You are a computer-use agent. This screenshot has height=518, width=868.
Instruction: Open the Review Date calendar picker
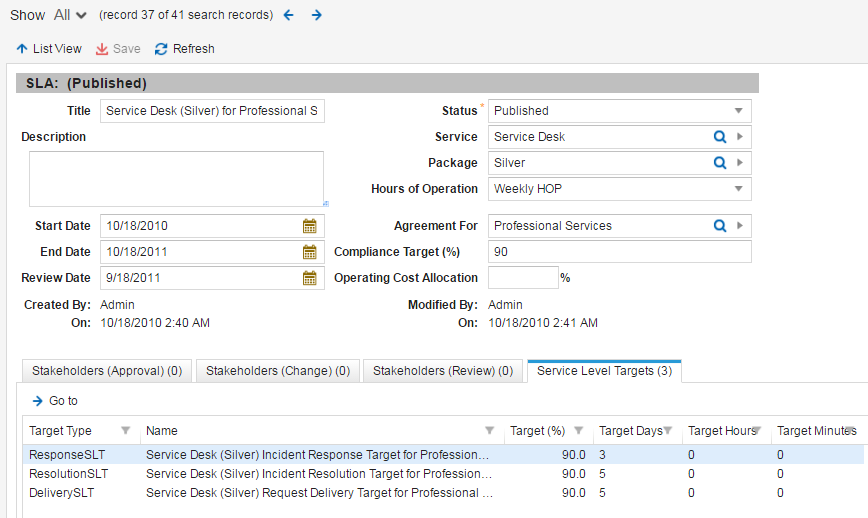(310, 278)
